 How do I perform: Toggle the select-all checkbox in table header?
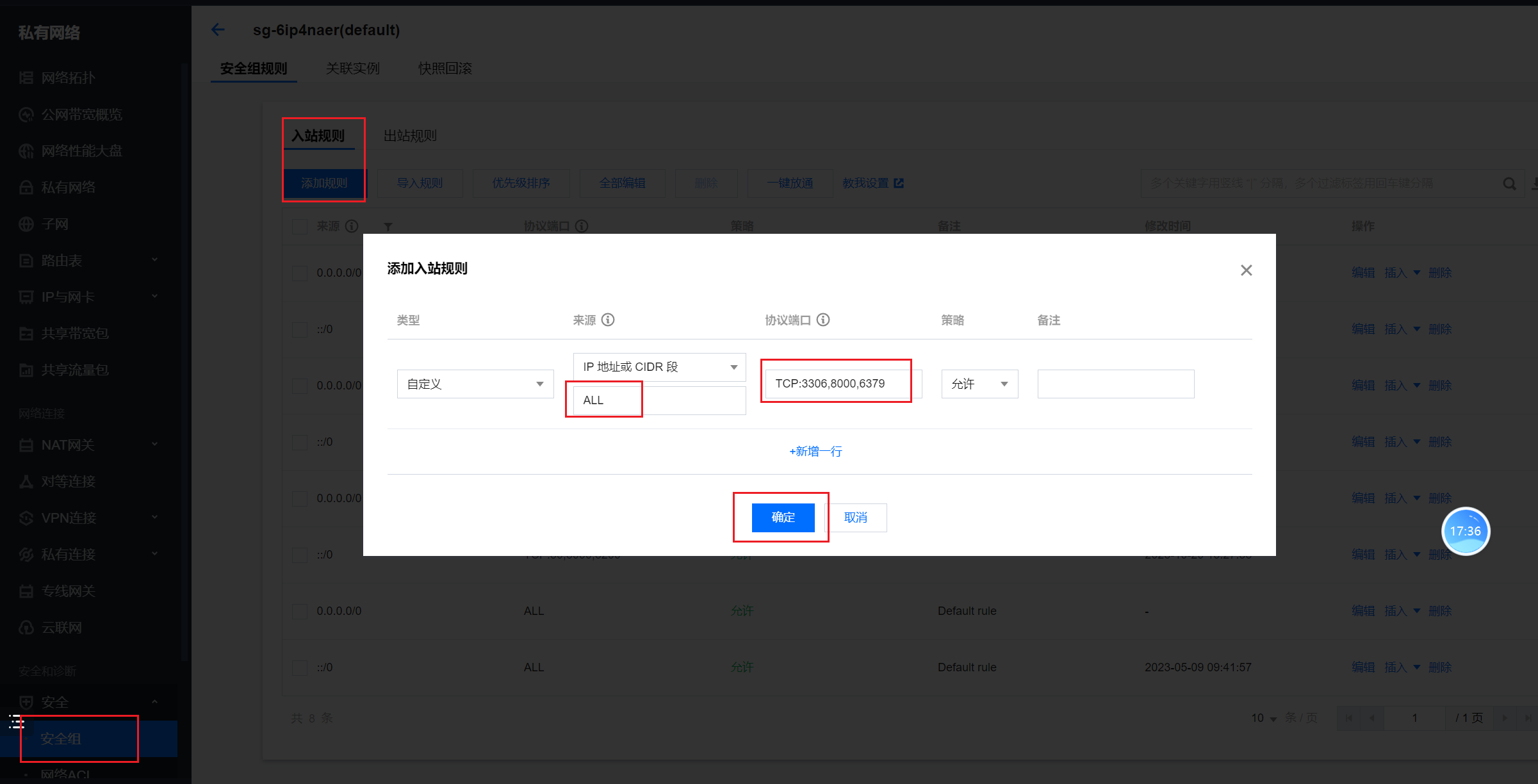point(300,226)
